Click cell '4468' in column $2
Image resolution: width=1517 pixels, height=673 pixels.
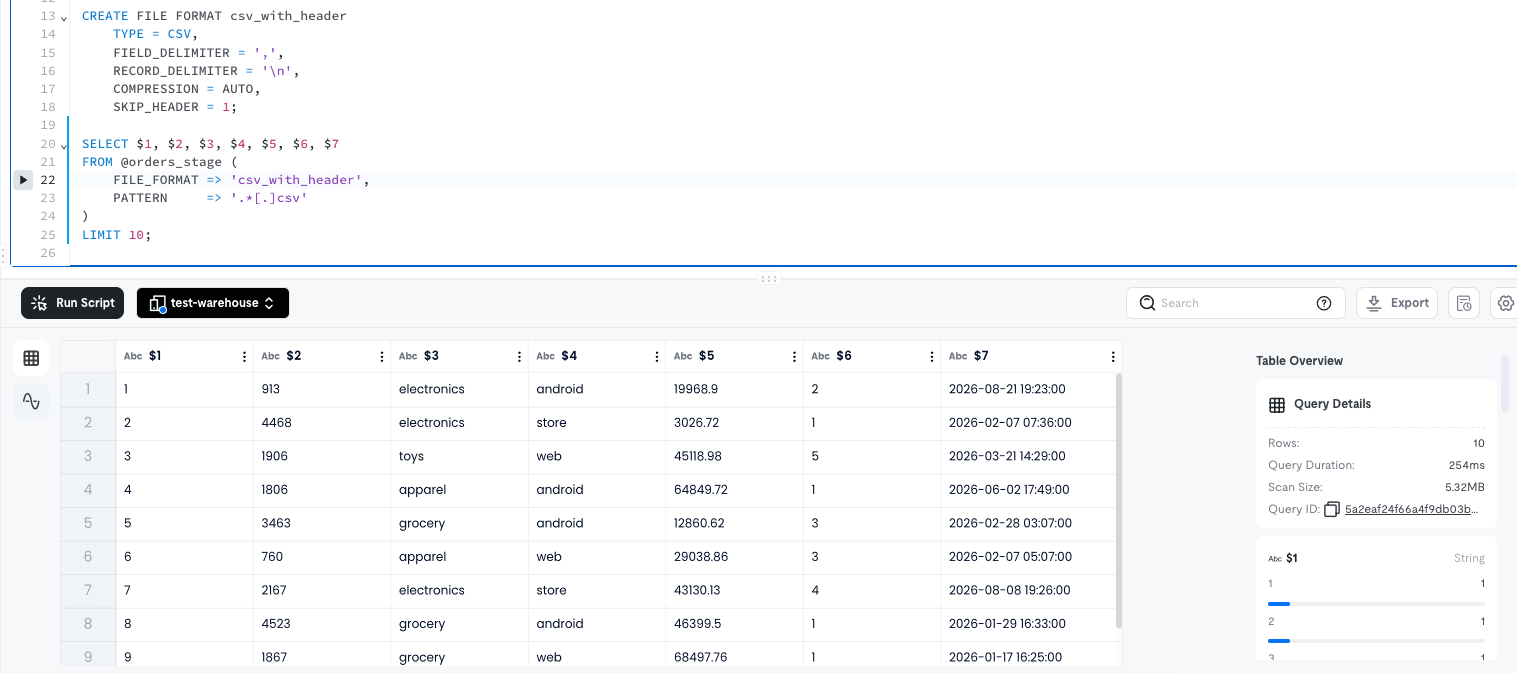[322, 423]
